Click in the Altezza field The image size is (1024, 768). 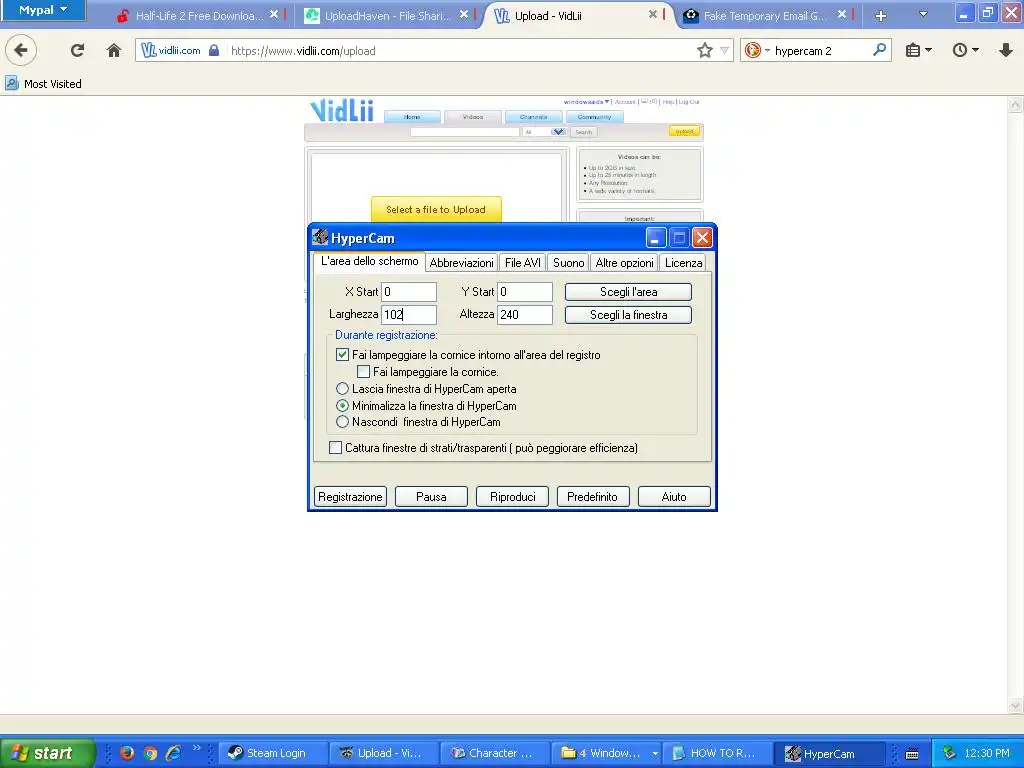coord(525,315)
